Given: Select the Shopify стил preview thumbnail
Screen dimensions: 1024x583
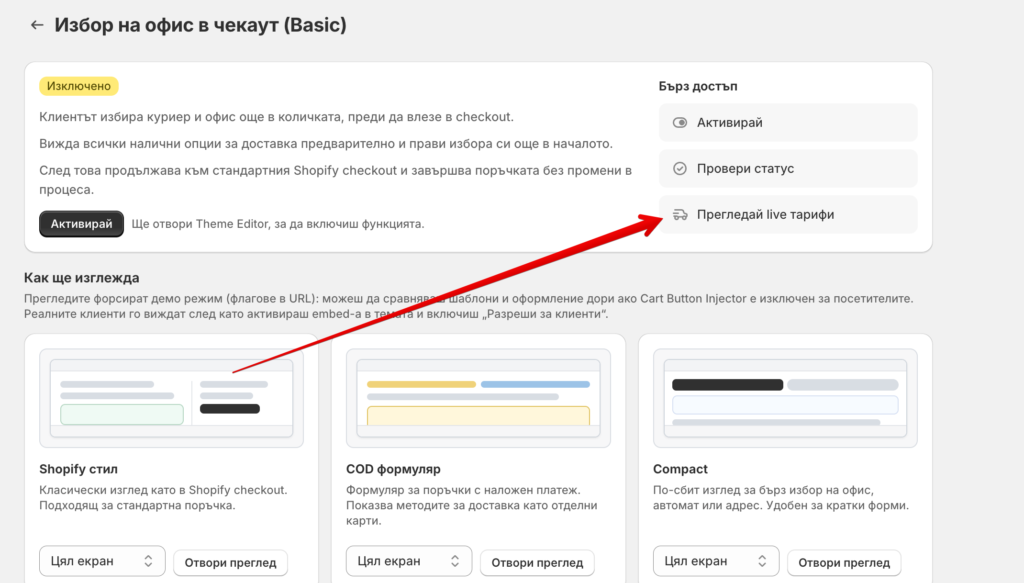Looking at the screenshot, I should click(x=172, y=398).
